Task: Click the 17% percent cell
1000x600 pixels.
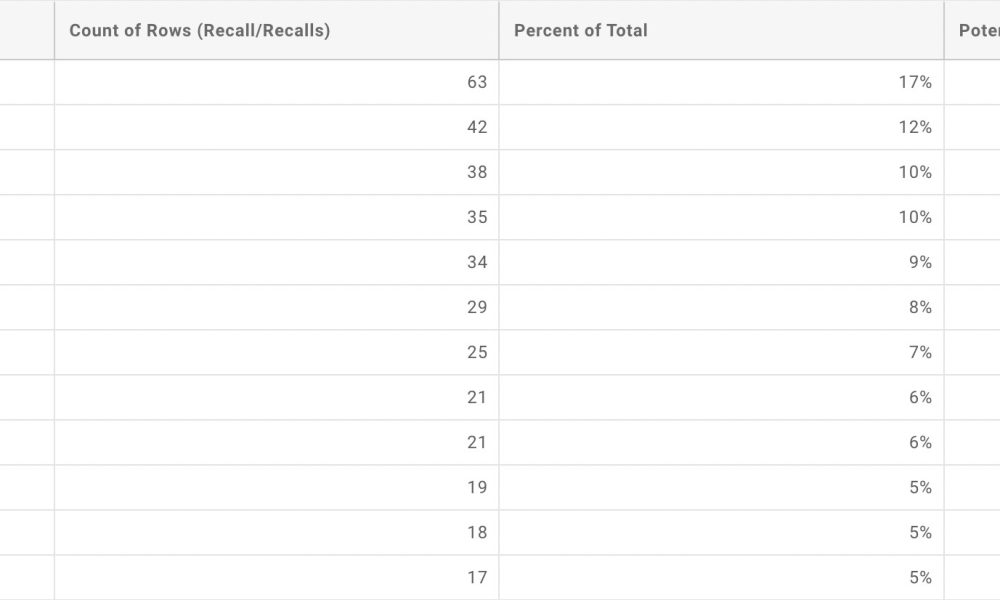Action: [721, 82]
